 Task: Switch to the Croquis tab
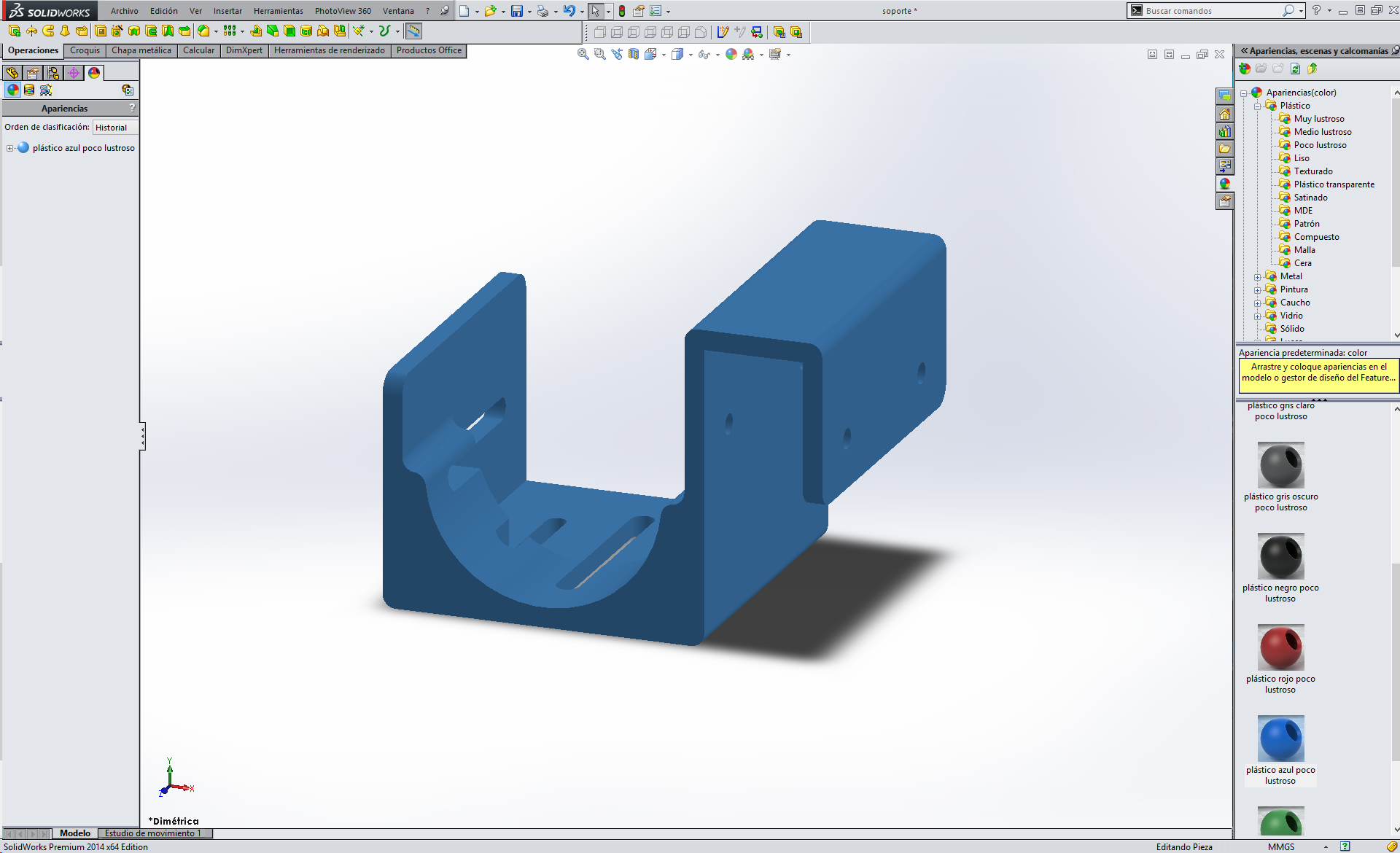tap(85, 50)
